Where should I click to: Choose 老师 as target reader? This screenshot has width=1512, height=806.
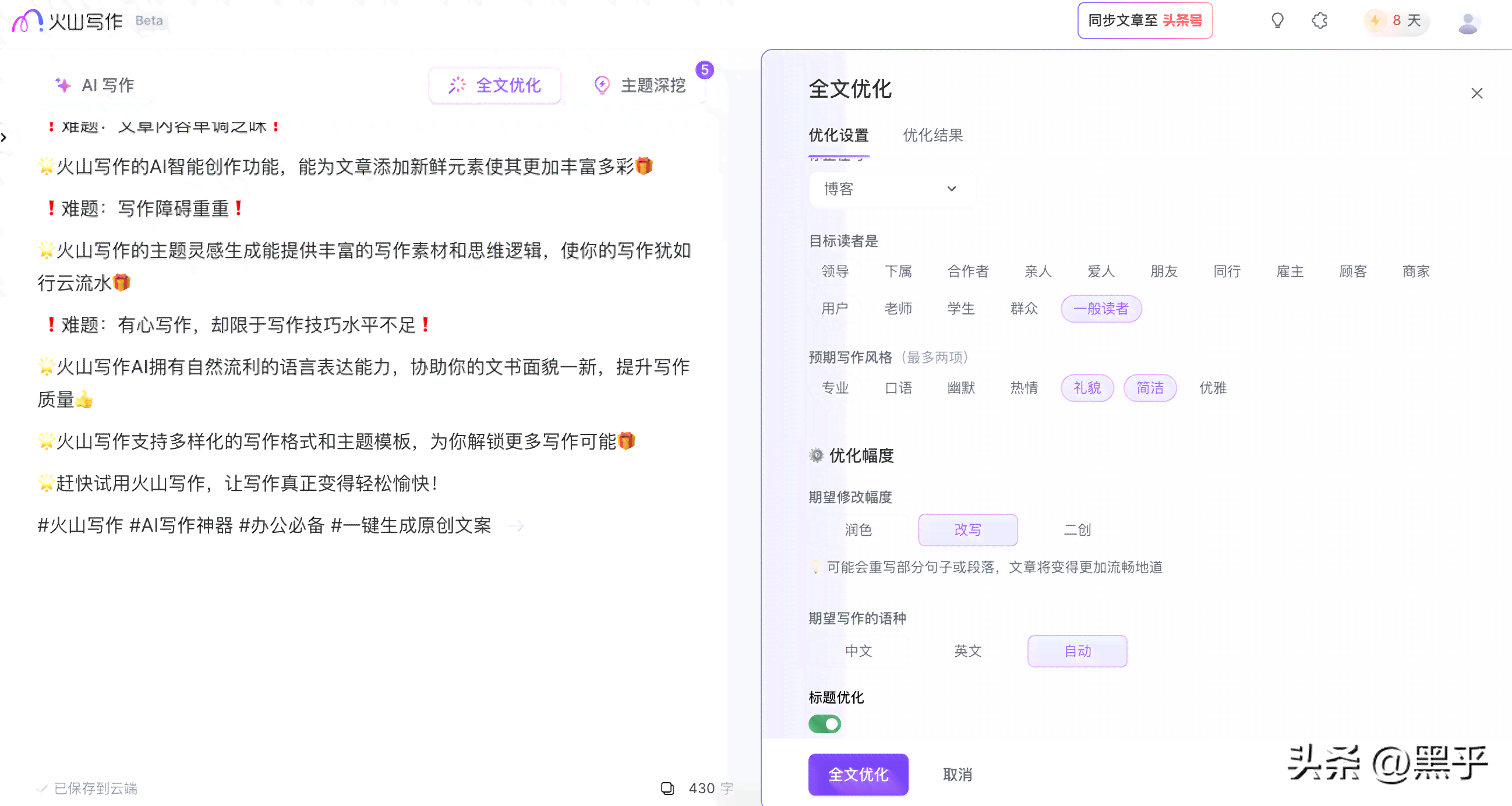(x=898, y=309)
